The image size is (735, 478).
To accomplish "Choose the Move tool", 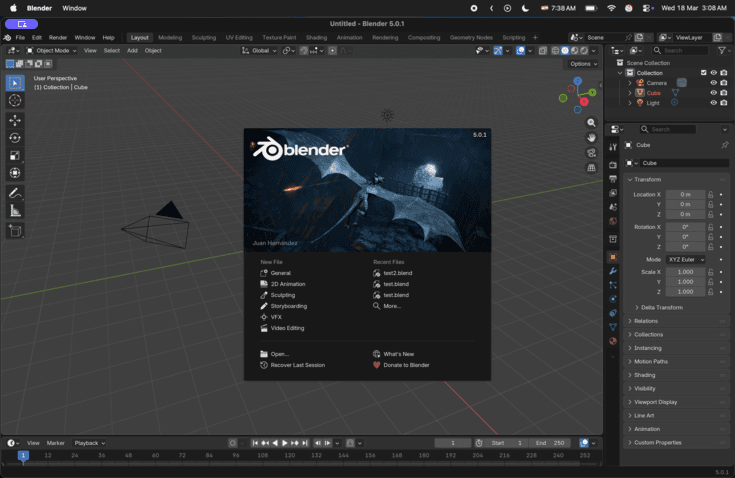I will click(15, 120).
